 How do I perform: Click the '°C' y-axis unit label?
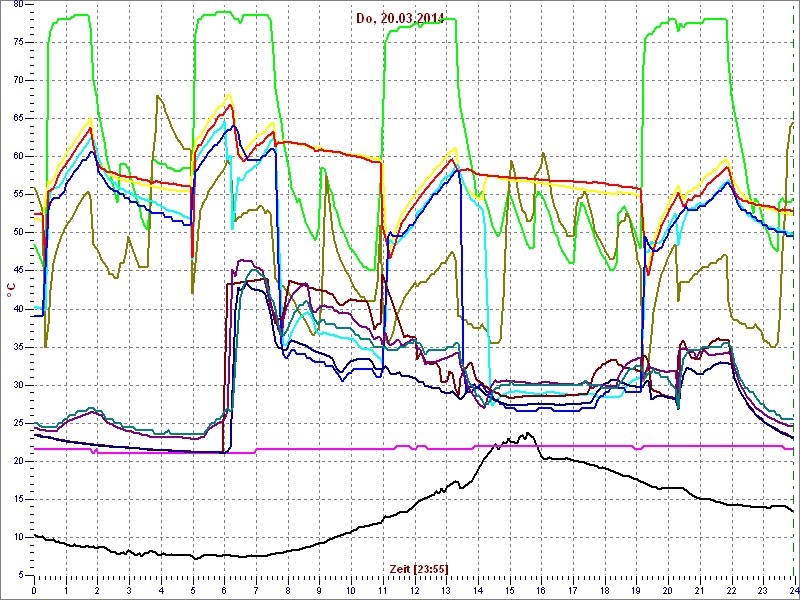[x=10, y=290]
